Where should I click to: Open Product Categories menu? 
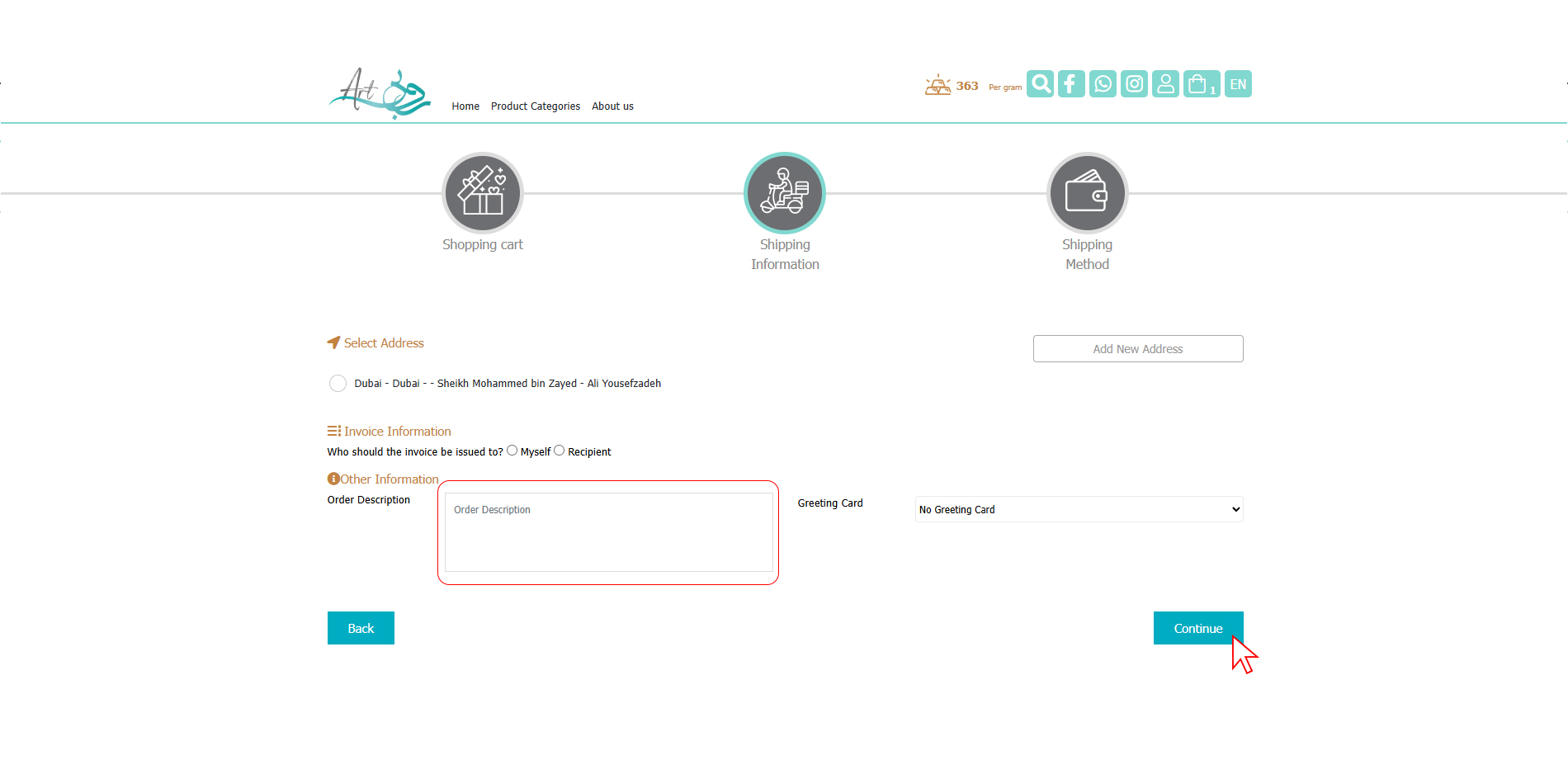[535, 106]
